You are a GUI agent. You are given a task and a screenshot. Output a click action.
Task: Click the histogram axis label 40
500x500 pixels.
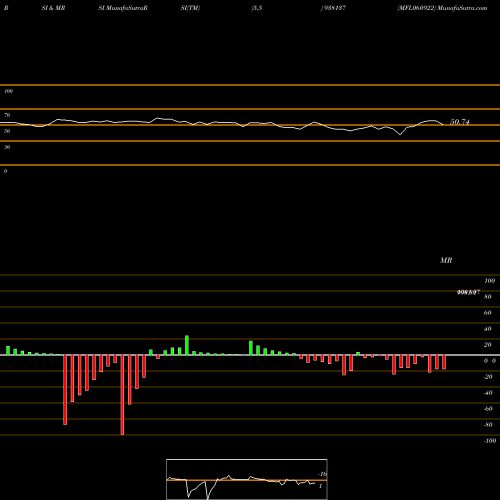[x=488, y=329]
